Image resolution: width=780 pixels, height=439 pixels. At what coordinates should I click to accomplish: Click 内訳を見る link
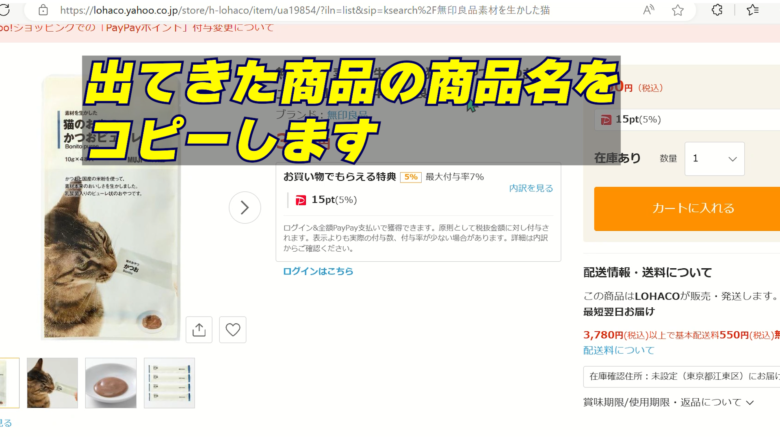(x=530, y=188)
